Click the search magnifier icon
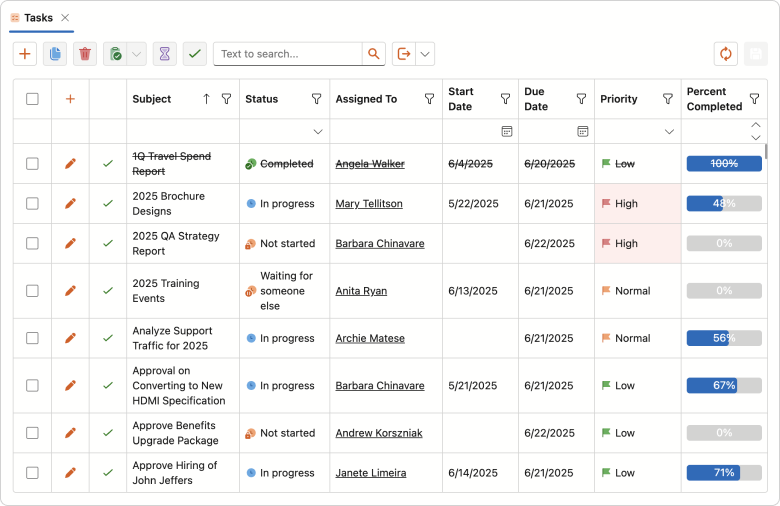 (x=373, y=54)
